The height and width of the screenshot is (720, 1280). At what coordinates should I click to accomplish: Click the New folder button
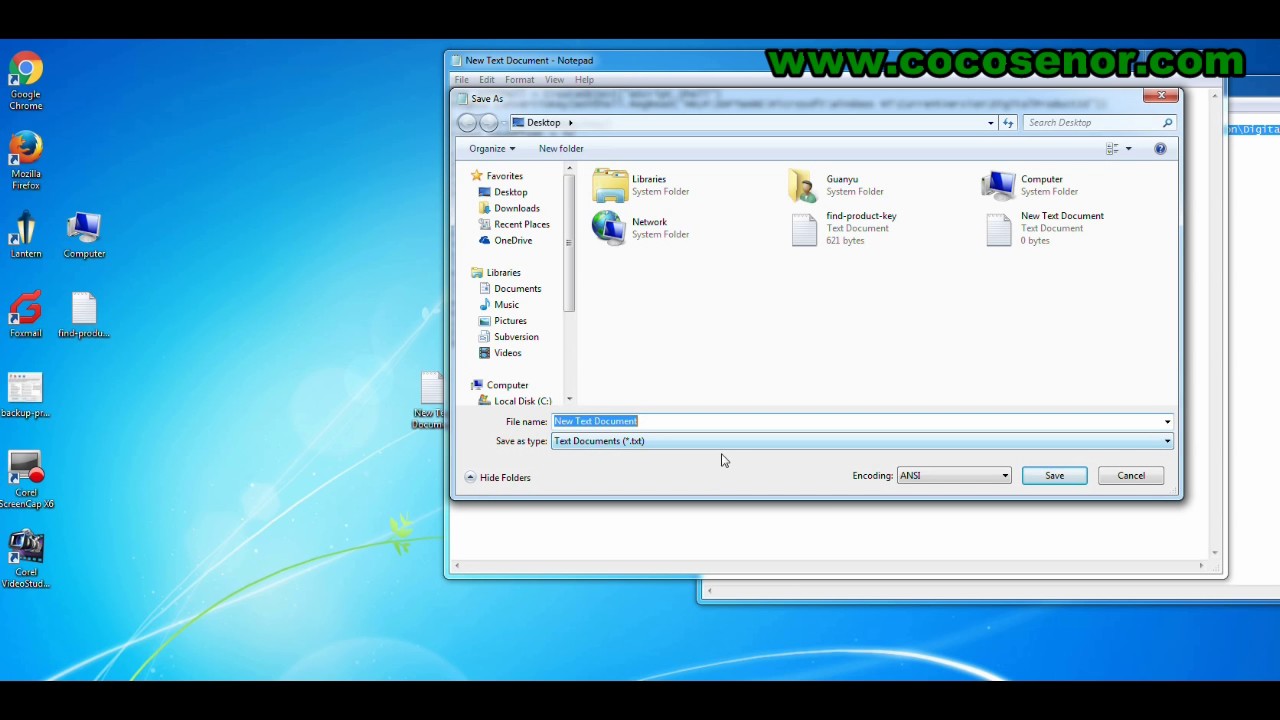[x=561, y=149]
